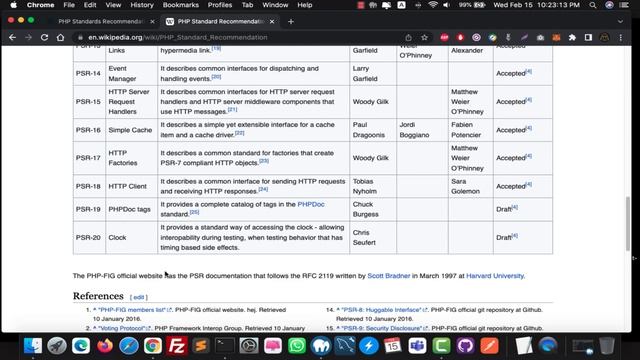This screenshot has width=640, height=360.
Task: Open the Profiles menu
Action: pos(220,5)
